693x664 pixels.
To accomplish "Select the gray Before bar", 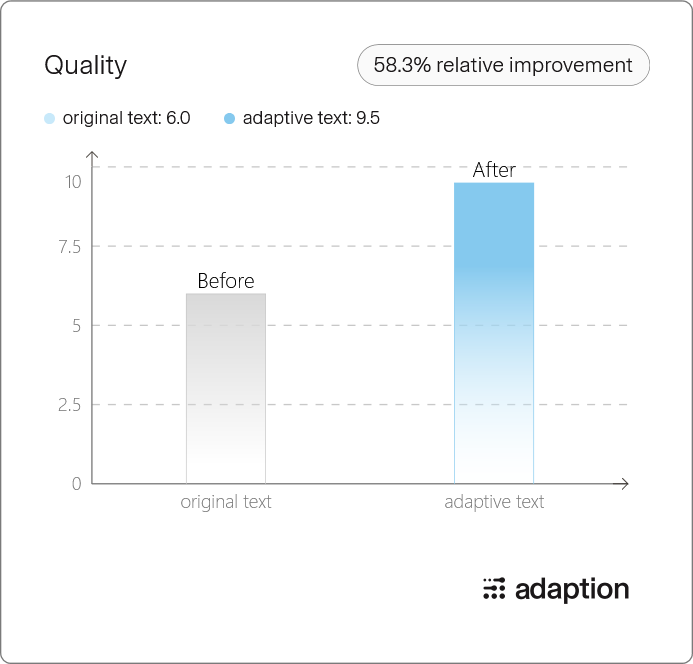I will pos(226,388).
